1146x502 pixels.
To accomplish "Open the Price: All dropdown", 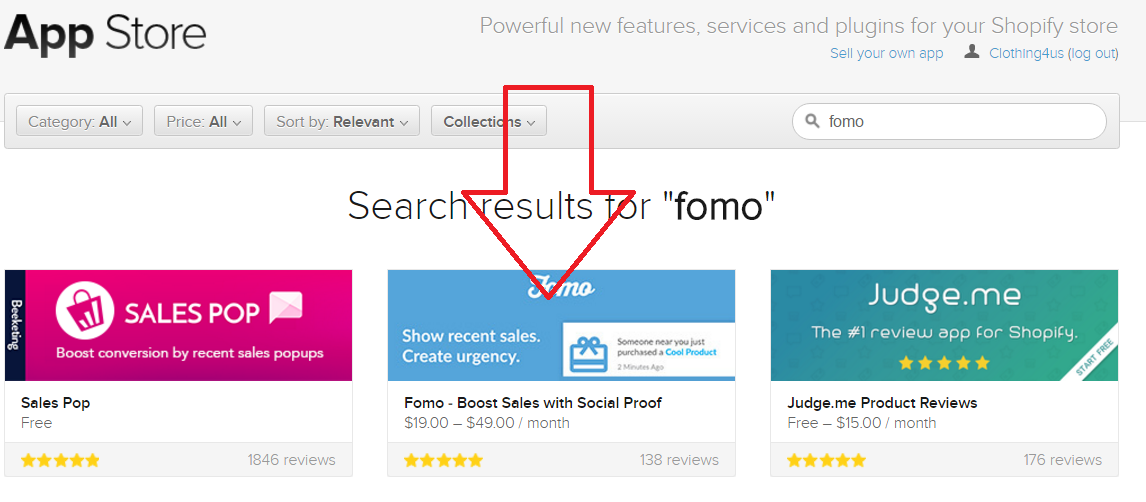I will coord(203,121).
